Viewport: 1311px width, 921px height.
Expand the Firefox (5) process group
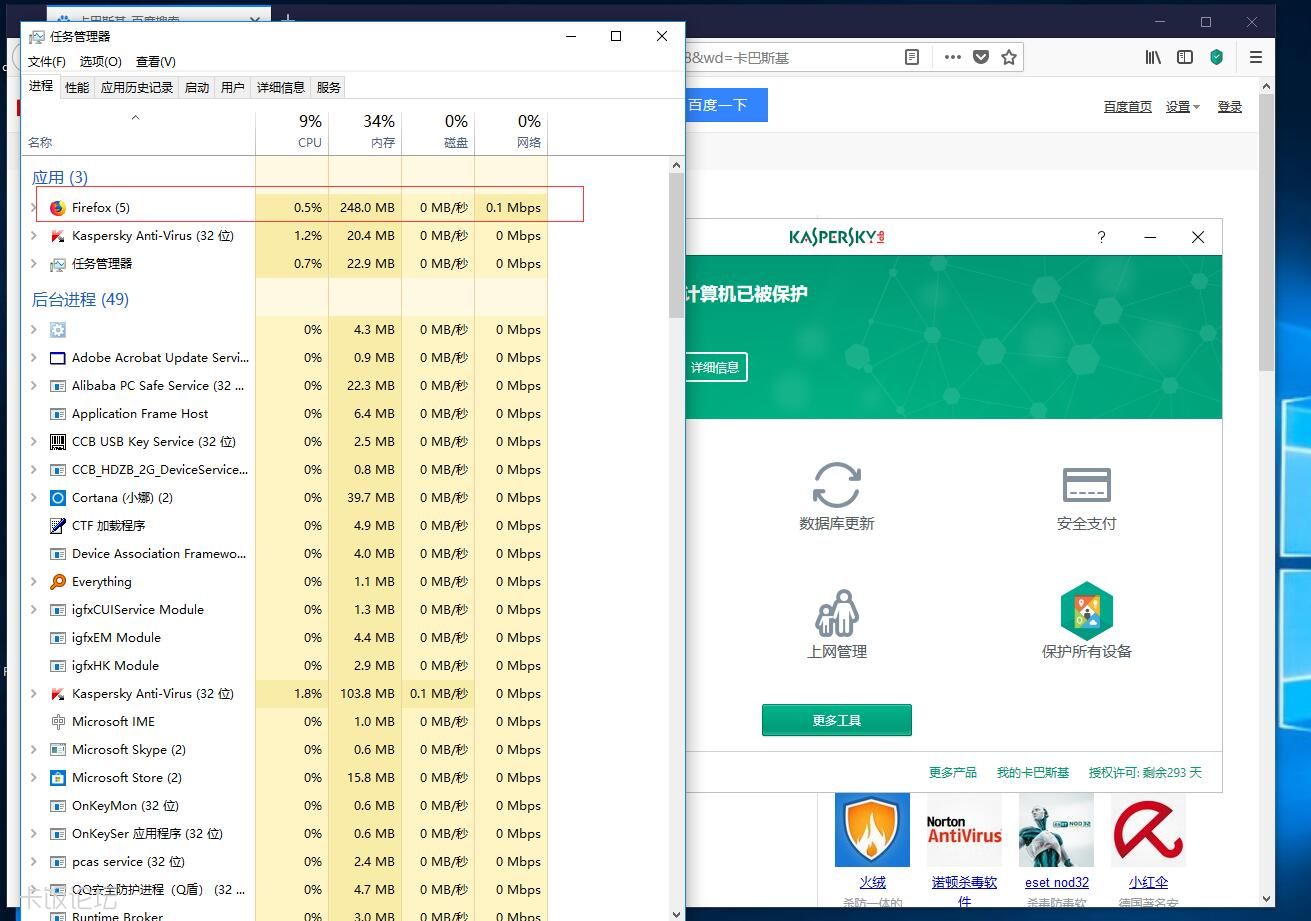point(34,208)
